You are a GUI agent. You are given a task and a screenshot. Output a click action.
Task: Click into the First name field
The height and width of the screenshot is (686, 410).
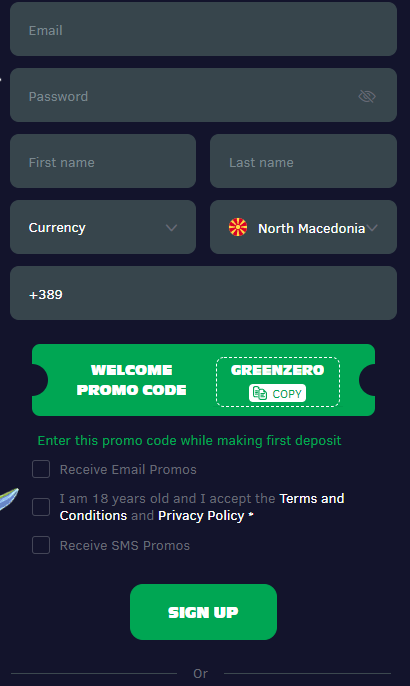click(x=103, y=161)
